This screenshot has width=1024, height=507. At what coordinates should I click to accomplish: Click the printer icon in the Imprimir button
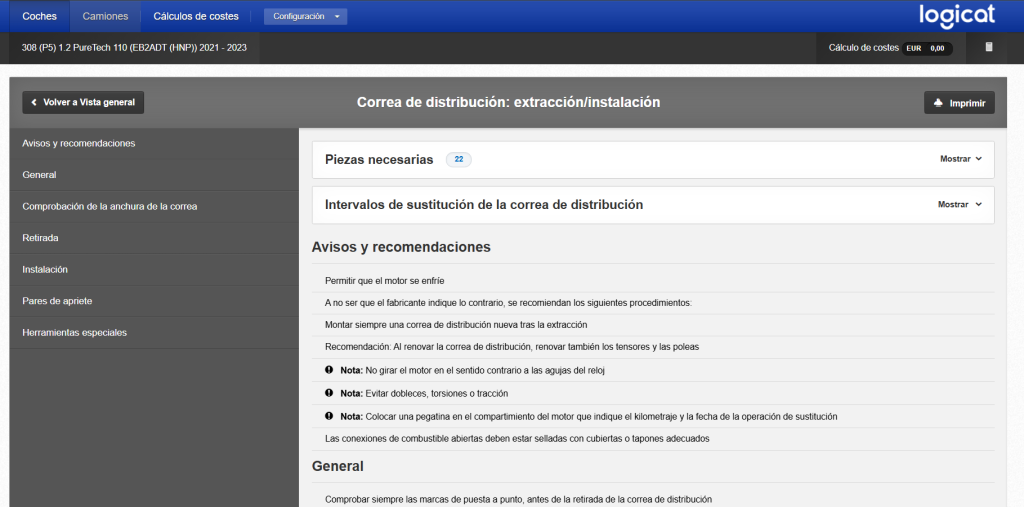[938, 103]
